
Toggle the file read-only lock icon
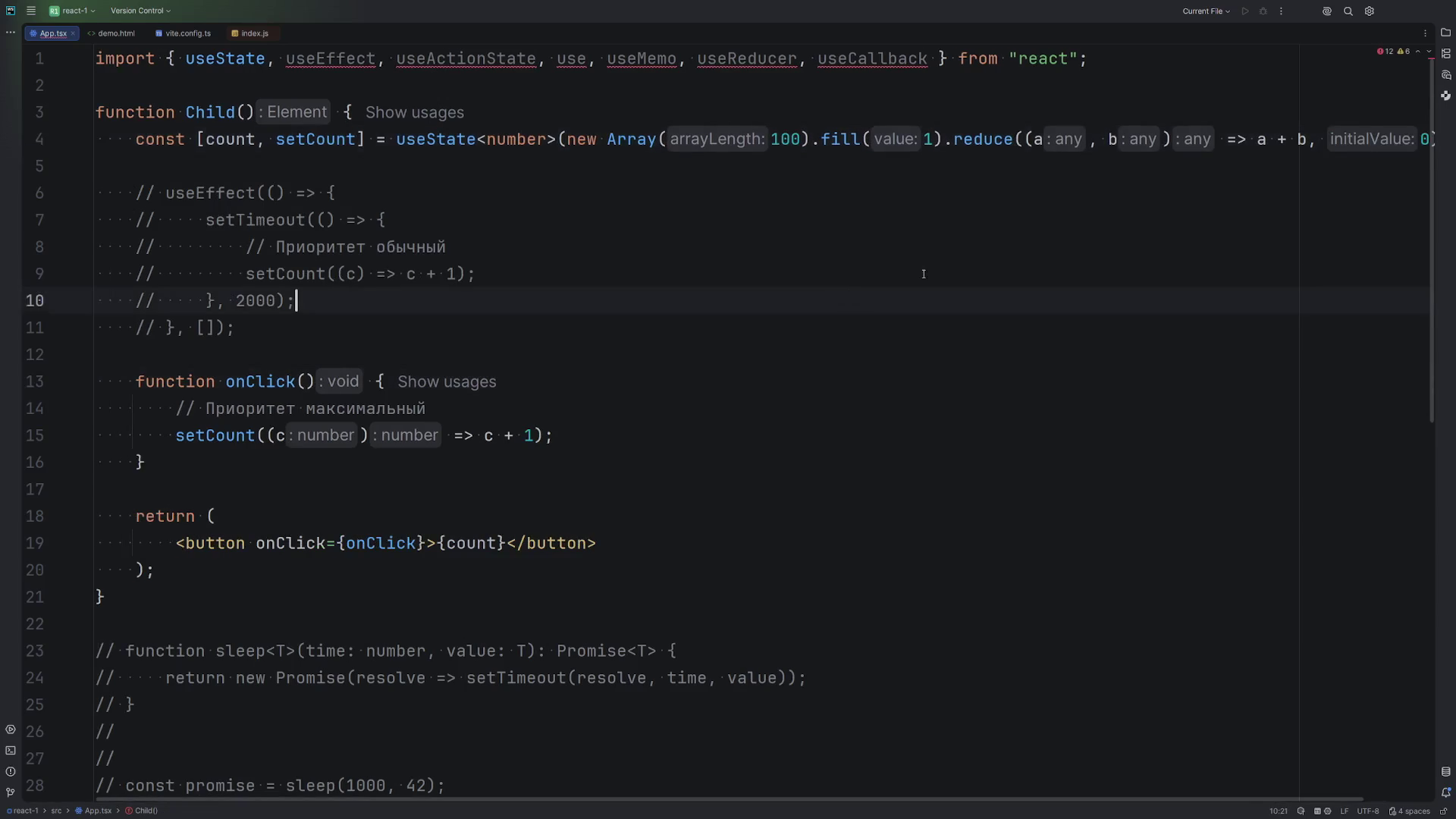(x=1444, y=811)
